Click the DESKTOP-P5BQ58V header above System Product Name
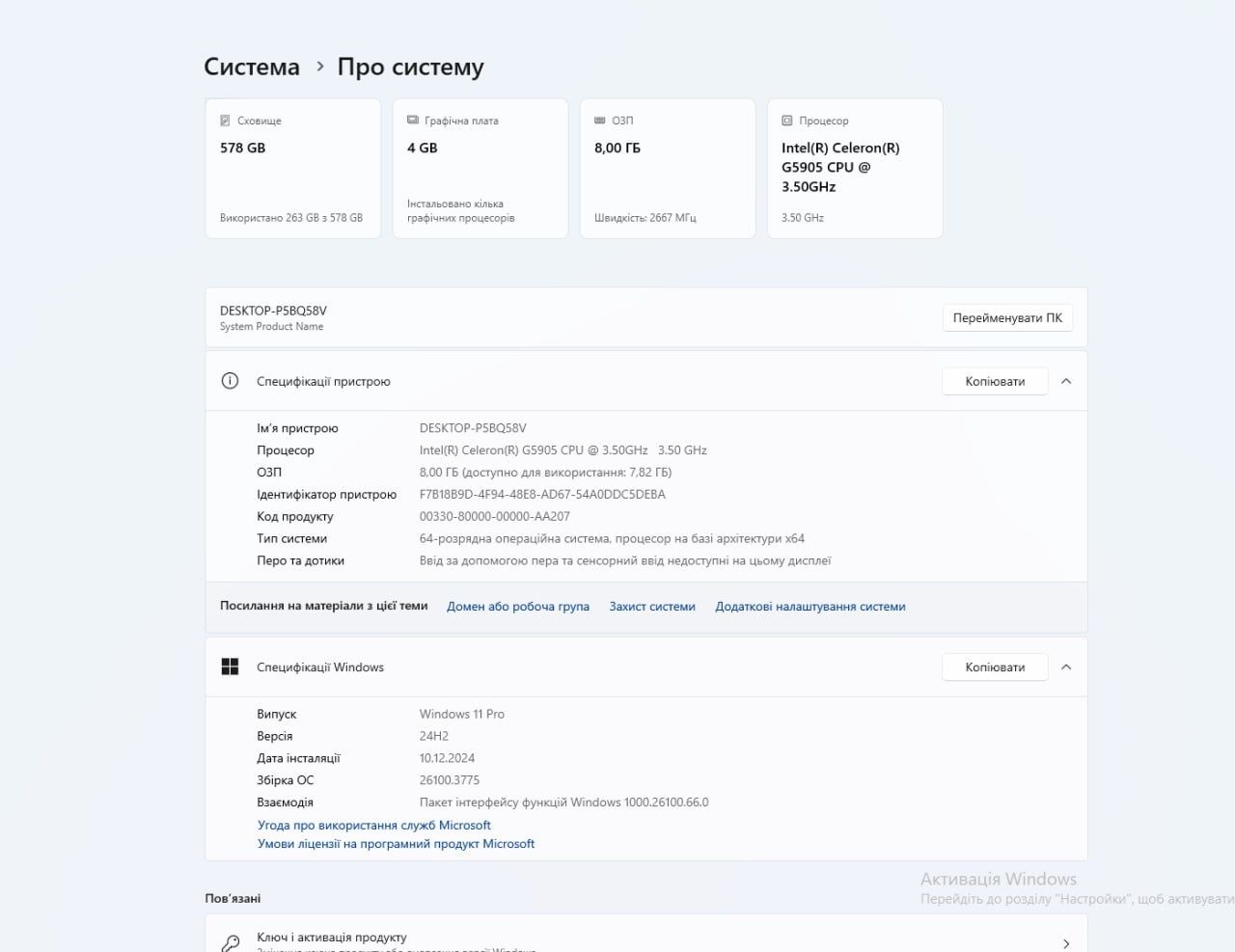Image resolution: width=1235 pixels, height=952 pixels. [x=273, y=311]
